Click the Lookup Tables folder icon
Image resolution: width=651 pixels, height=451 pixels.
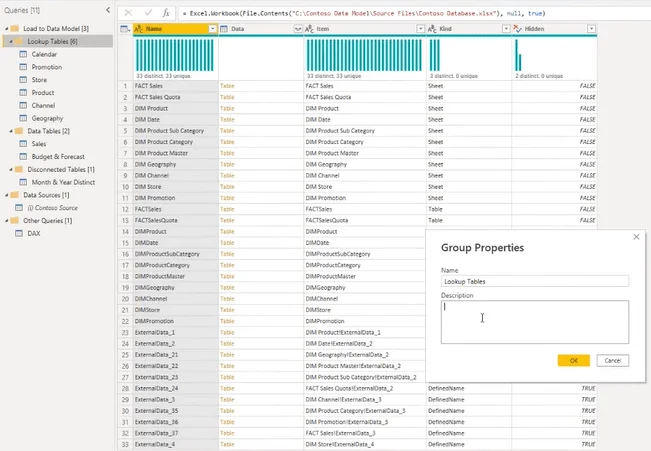coord(19,41)
